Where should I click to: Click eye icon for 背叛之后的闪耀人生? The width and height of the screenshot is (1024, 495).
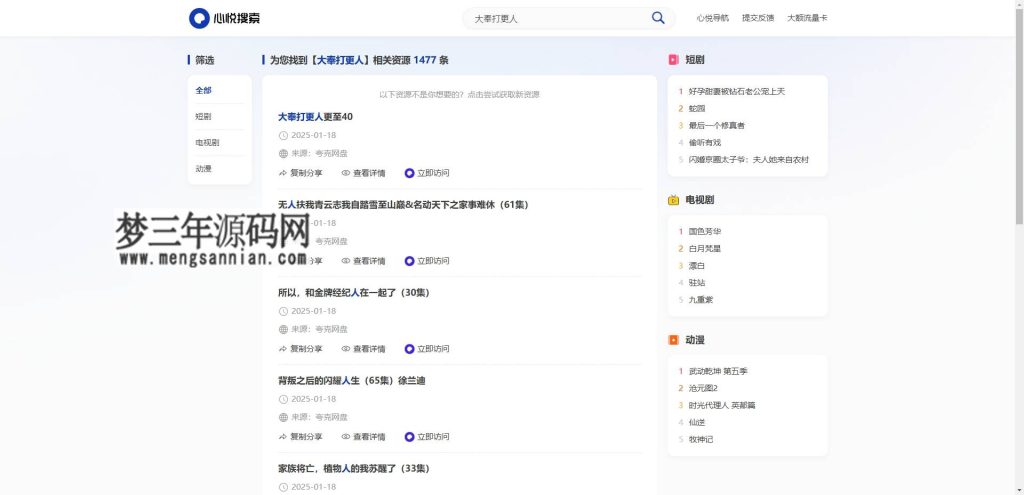pos(345,437)
